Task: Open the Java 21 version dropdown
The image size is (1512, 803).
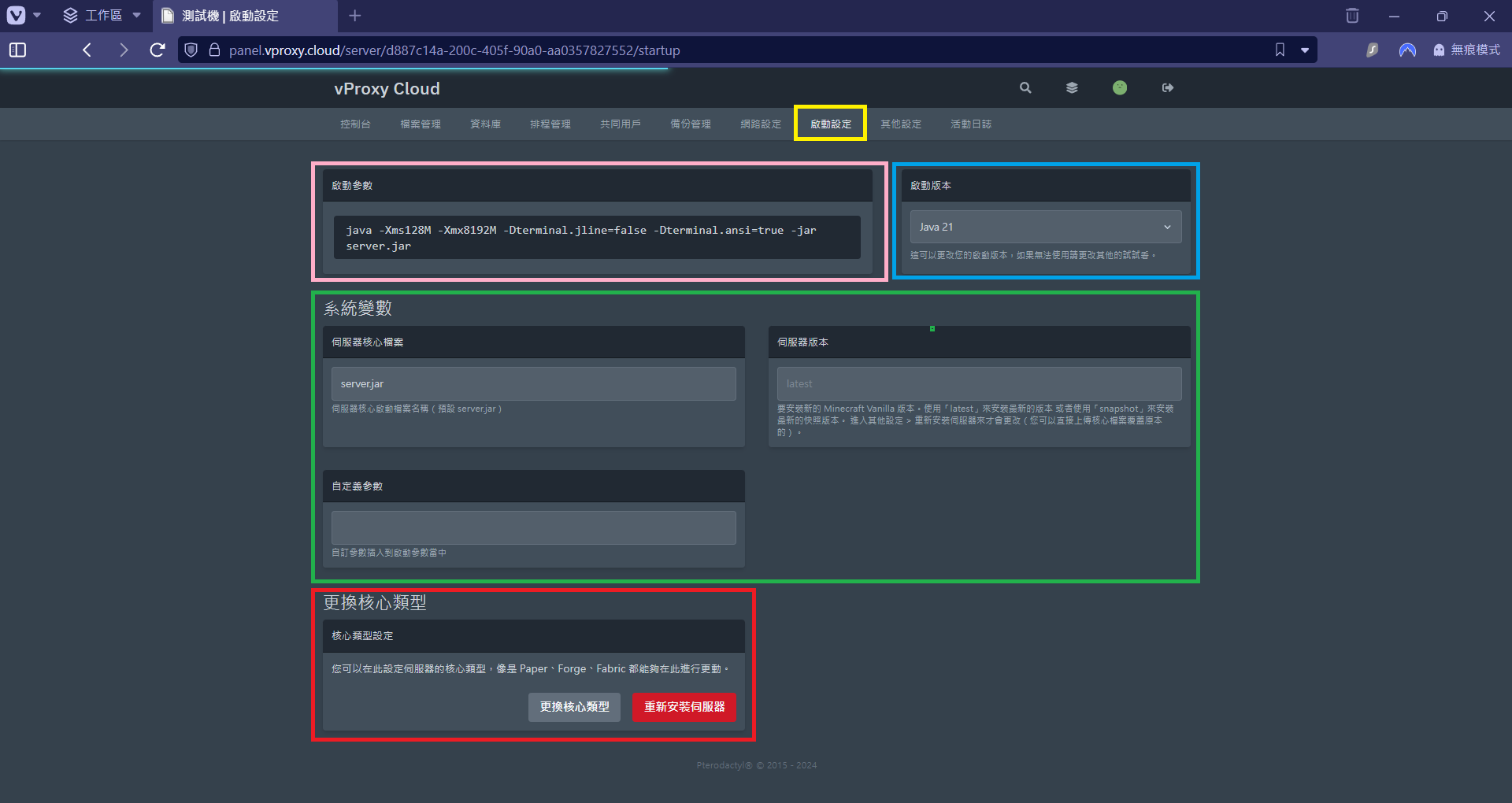Action: 1045,227
